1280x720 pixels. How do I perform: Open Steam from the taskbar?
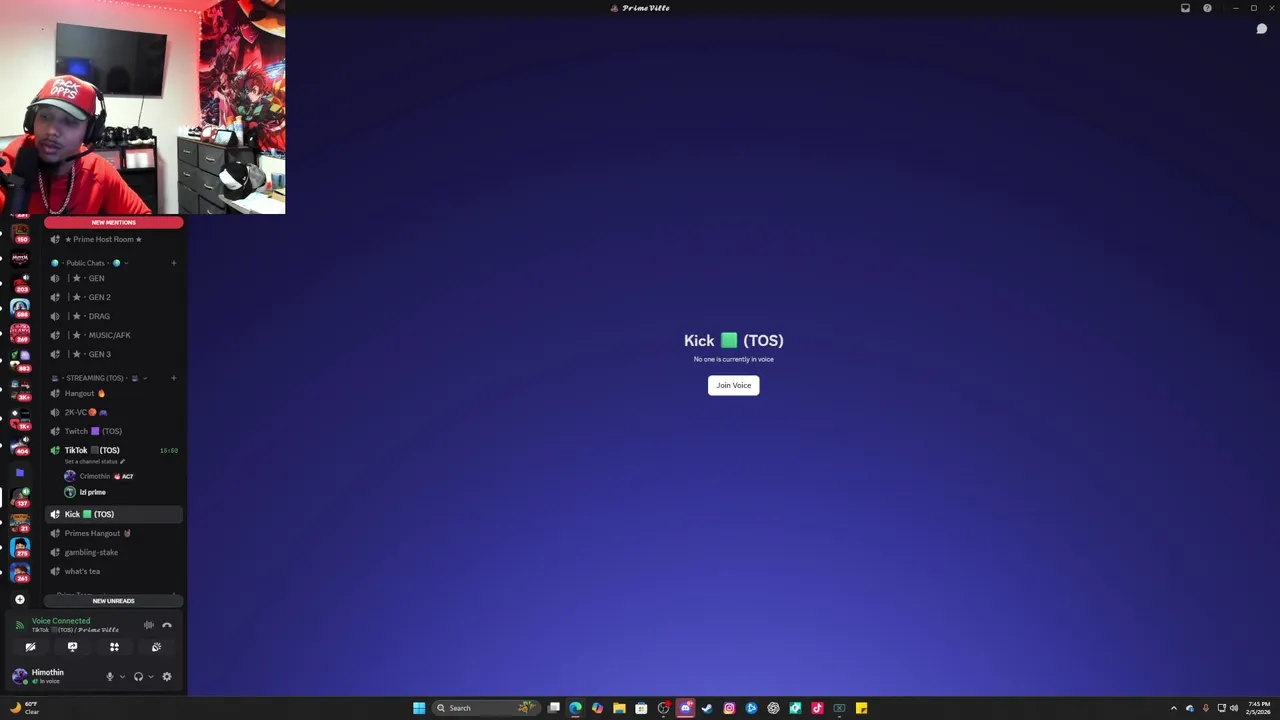click(x=707, y=708)
